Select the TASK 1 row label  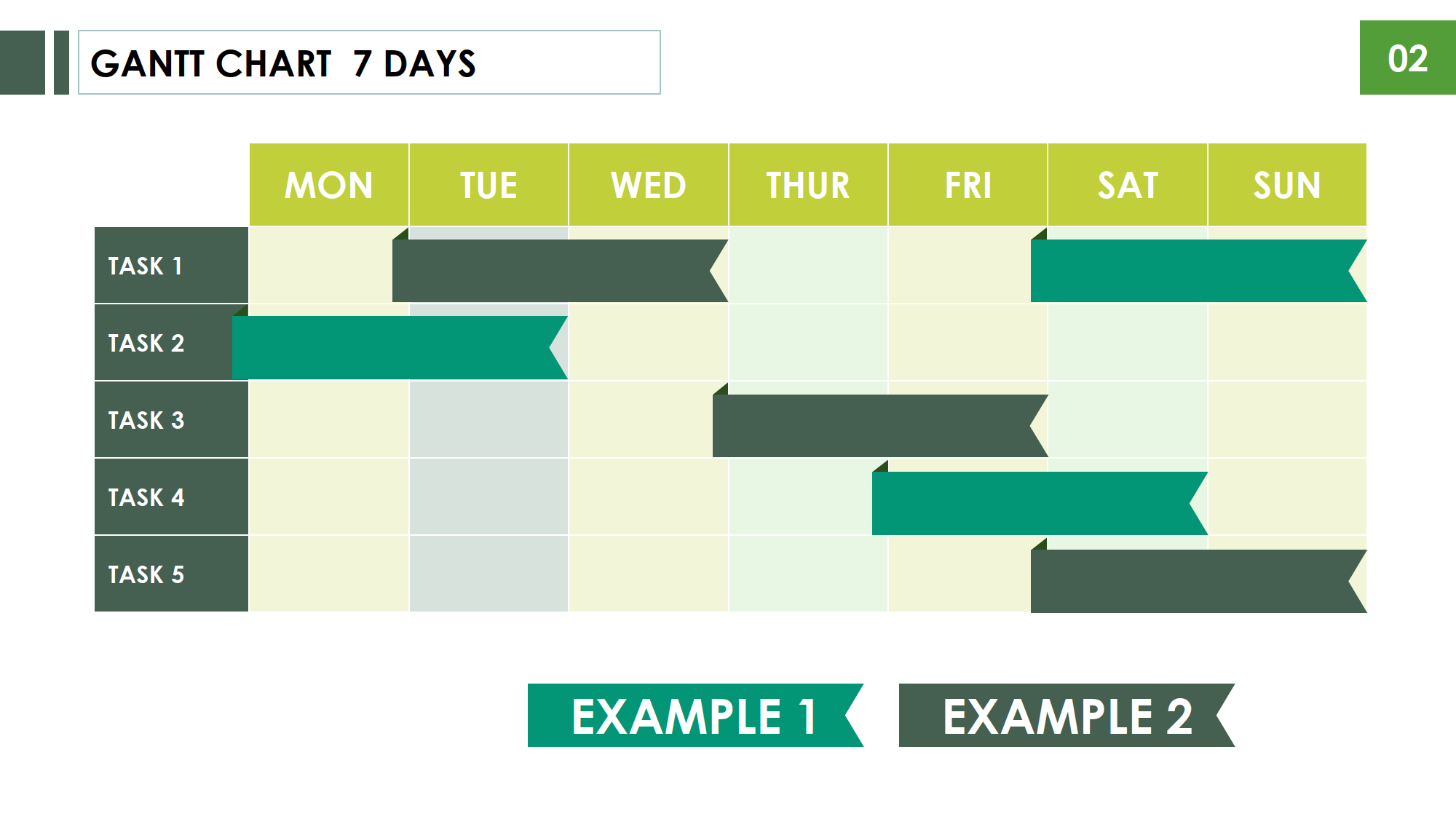point(172,265)
